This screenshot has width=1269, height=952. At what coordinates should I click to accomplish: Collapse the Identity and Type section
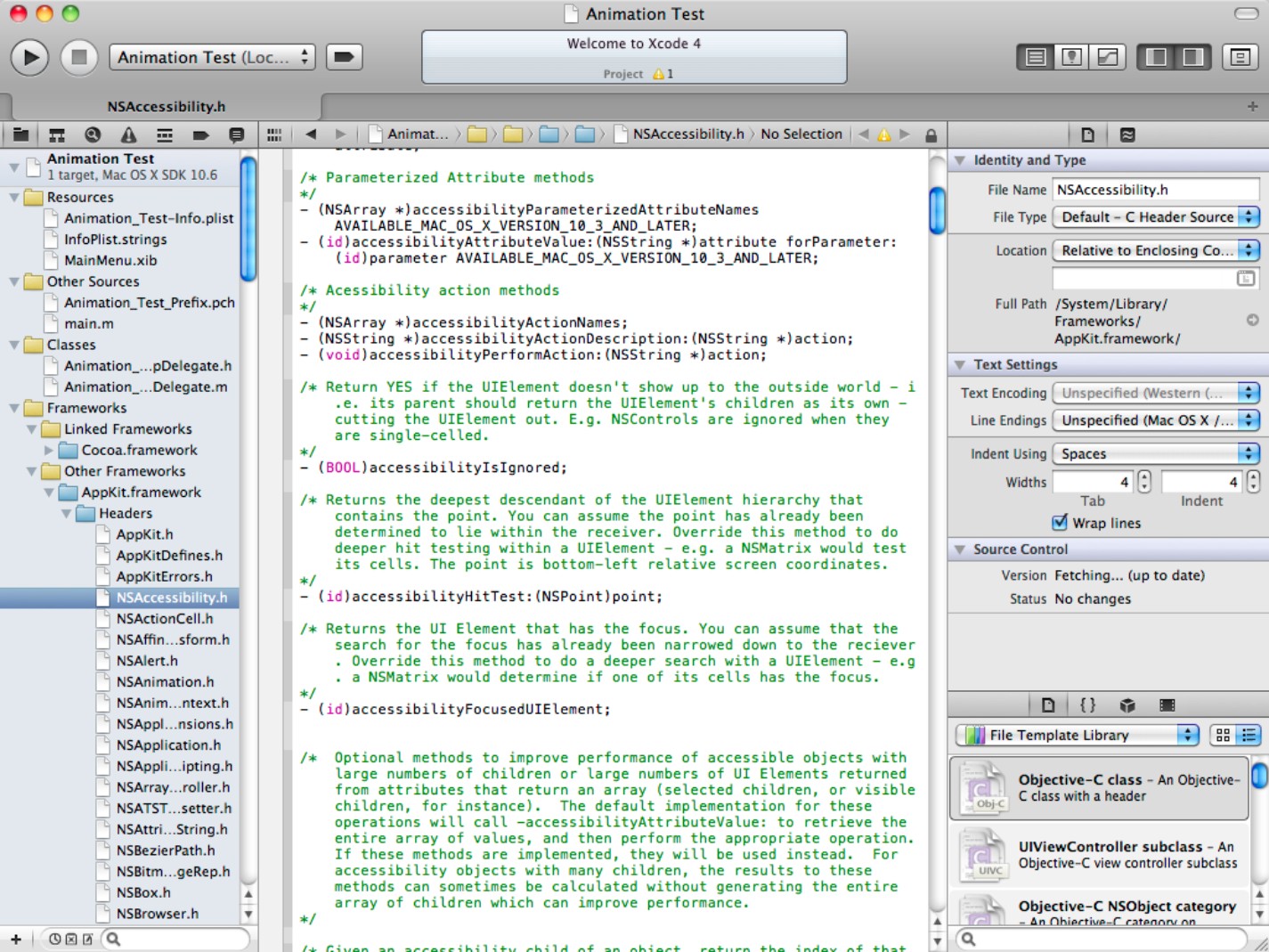pos(960,160)
